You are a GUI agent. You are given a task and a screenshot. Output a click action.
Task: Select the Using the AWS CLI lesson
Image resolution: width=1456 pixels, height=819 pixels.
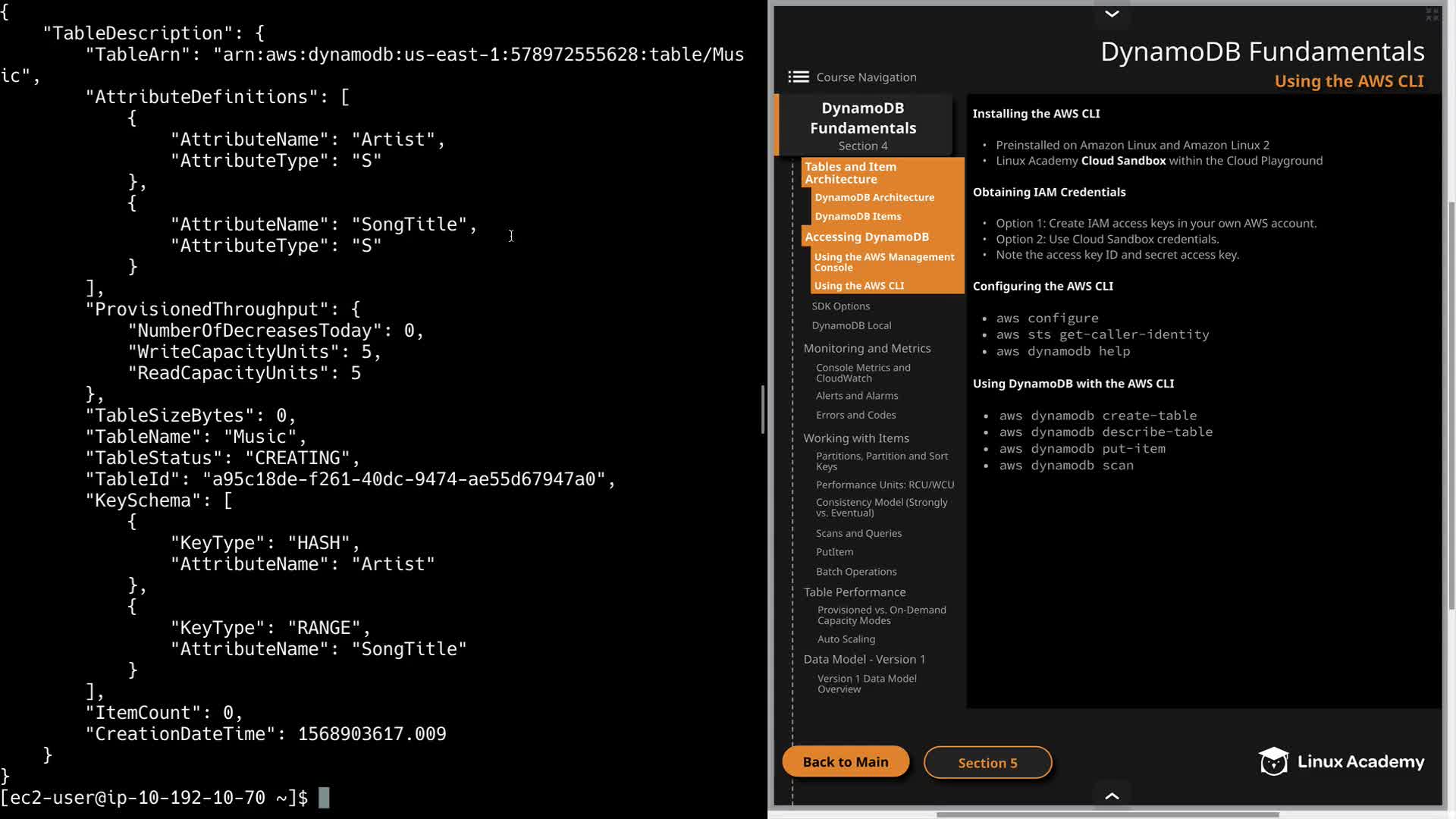click(x=858, y=286)
